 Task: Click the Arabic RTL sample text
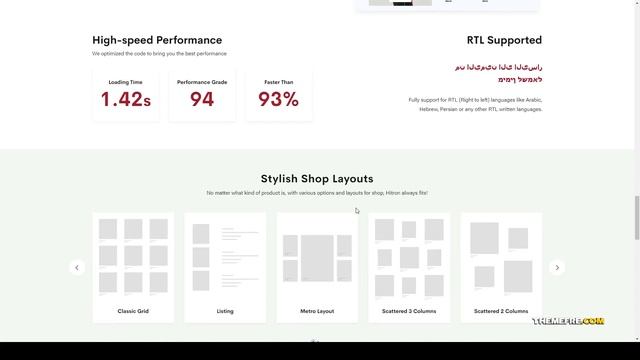499,67
